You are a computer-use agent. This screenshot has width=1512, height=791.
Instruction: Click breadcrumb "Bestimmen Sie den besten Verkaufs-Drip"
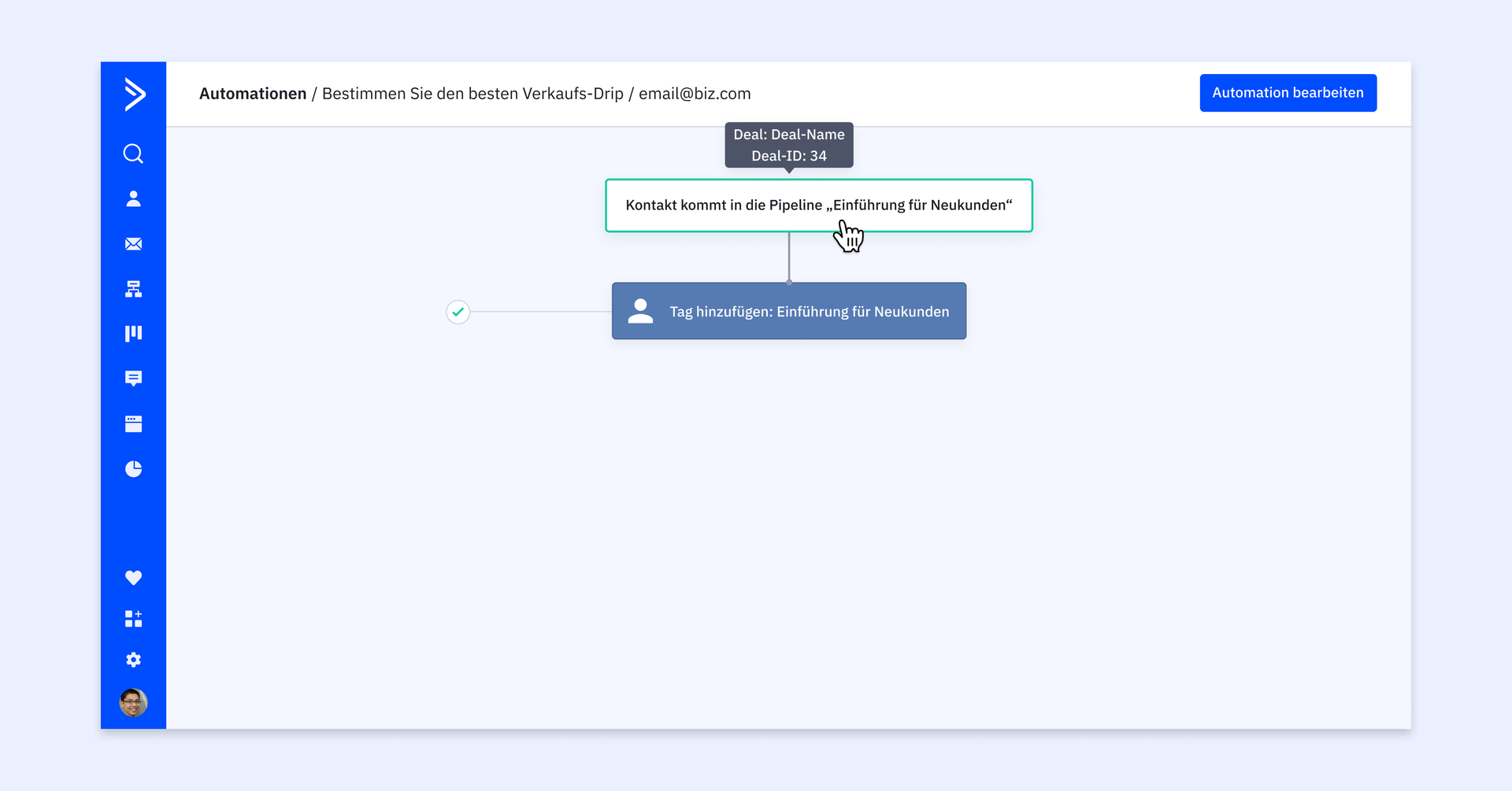472,94
